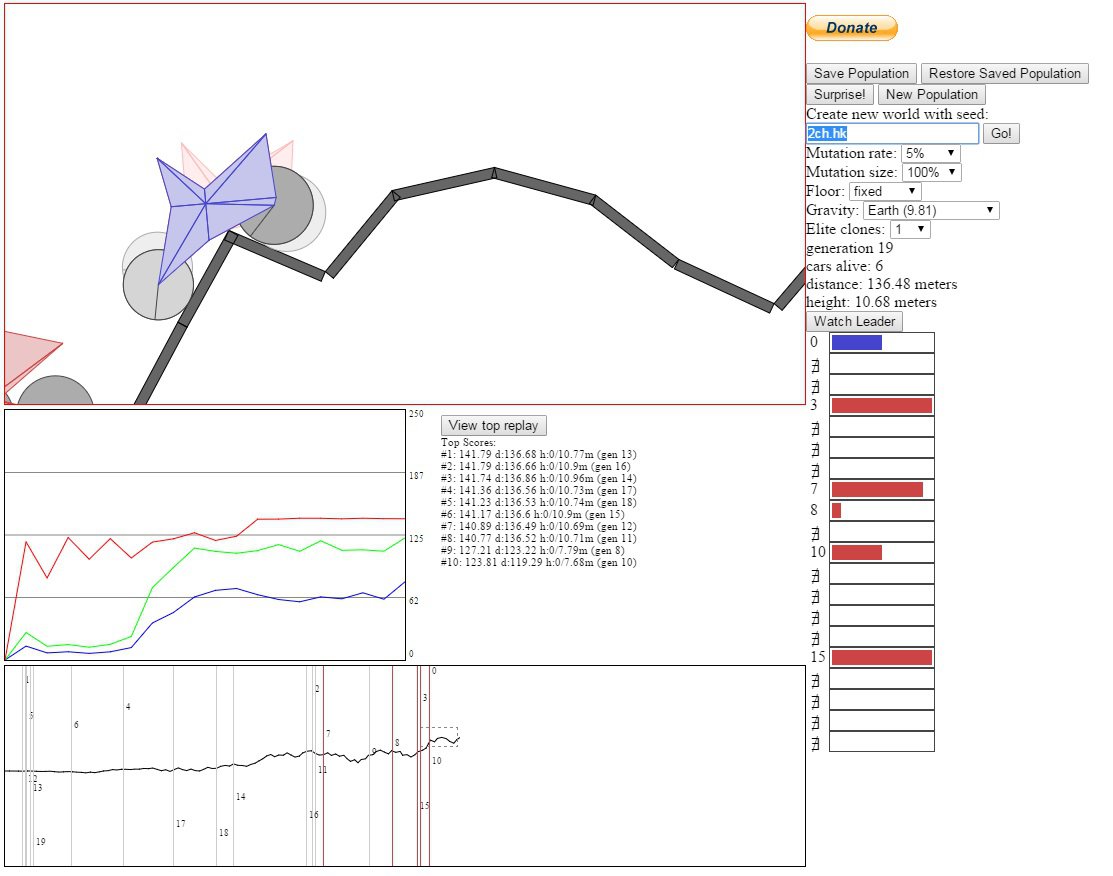Click the blue leading car in the simulation
Viewport: 1113px width, 876px height.
click(x=215, y=206)
